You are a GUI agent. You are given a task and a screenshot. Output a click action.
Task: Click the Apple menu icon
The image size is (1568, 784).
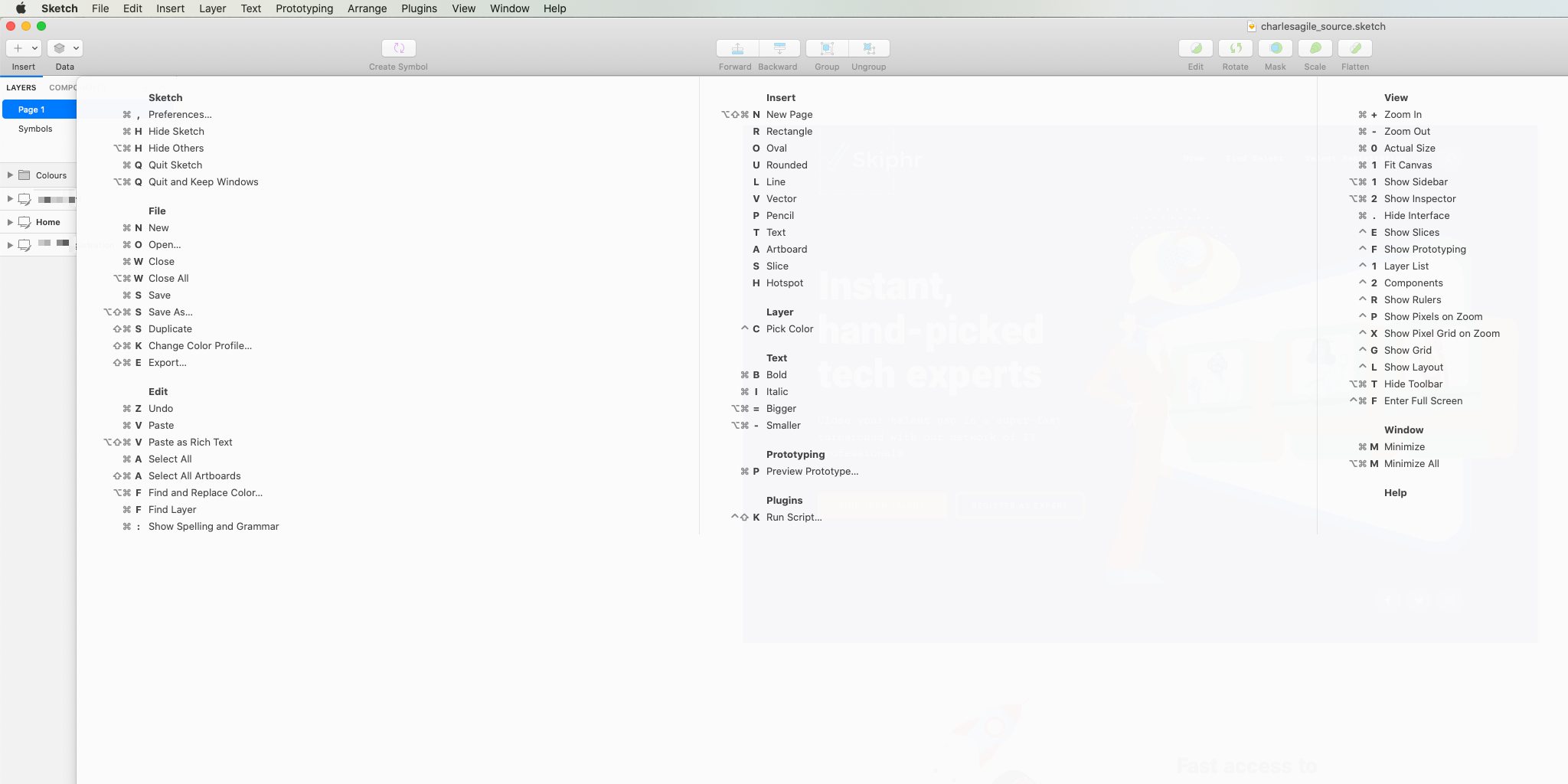click(x=20, y=8)
